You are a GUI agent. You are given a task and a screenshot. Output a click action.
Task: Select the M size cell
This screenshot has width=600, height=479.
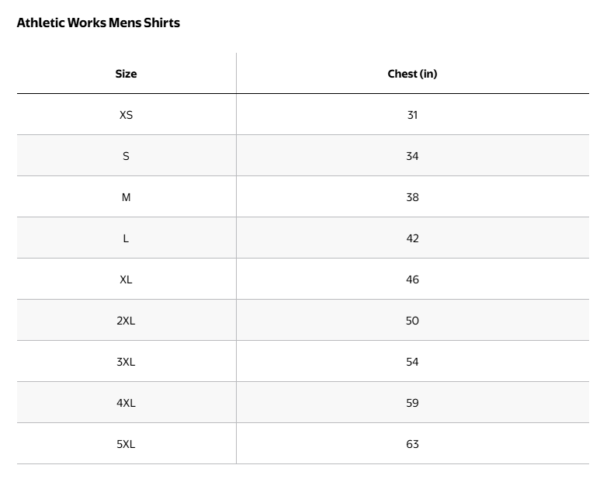pyautogui.click(x=126, y=197)
